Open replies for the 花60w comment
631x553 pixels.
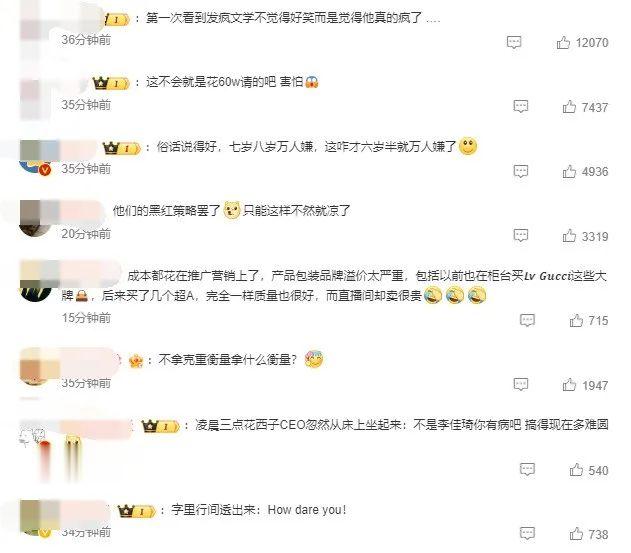tap(521, 107)
